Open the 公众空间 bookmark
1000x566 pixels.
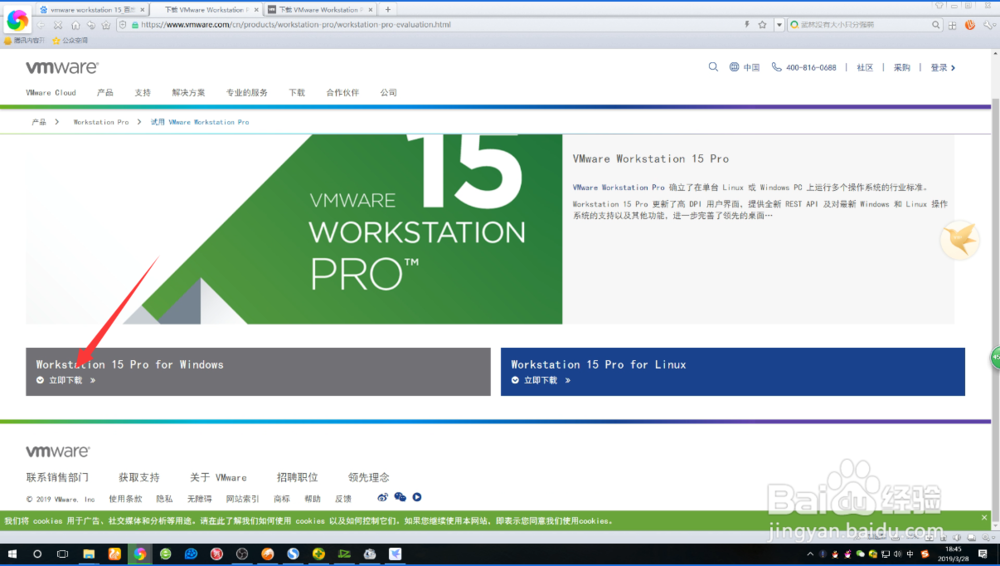(x=70, y=40)
